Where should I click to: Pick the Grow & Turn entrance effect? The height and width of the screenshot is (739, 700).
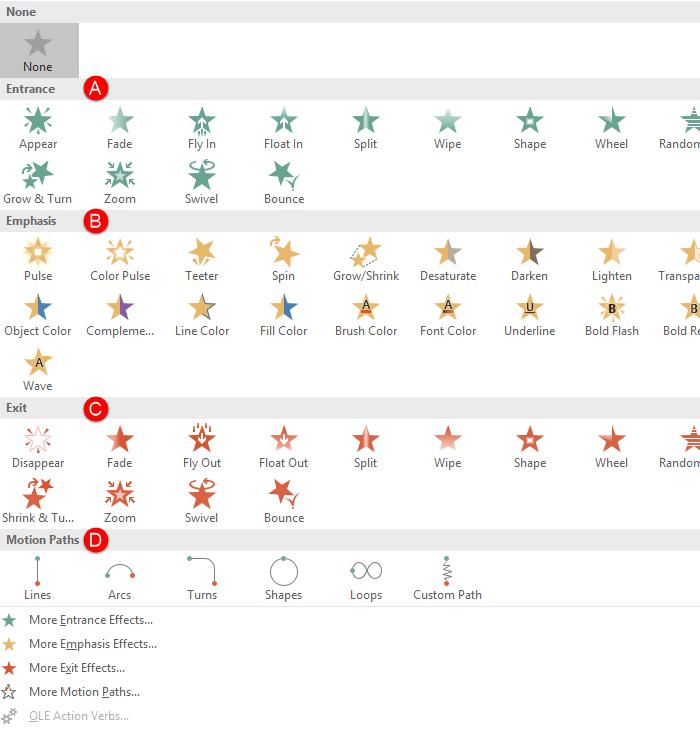38,183
